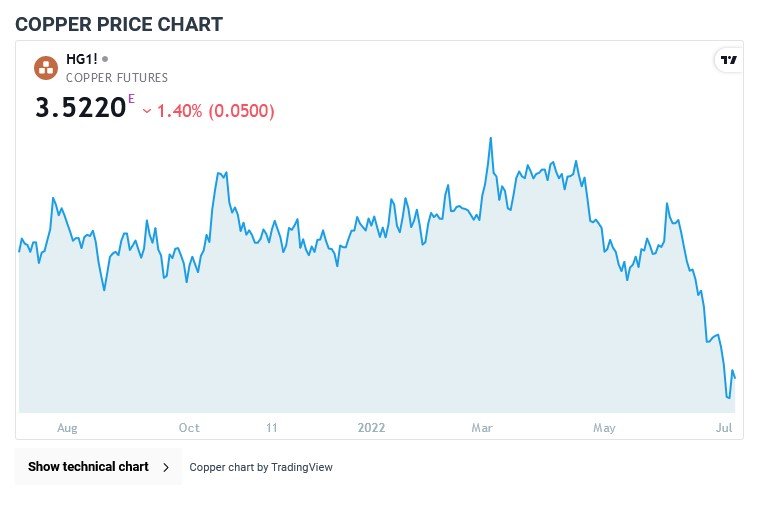
Task: Click the grey market status dot beside HG1!
Action: (105, 59)
